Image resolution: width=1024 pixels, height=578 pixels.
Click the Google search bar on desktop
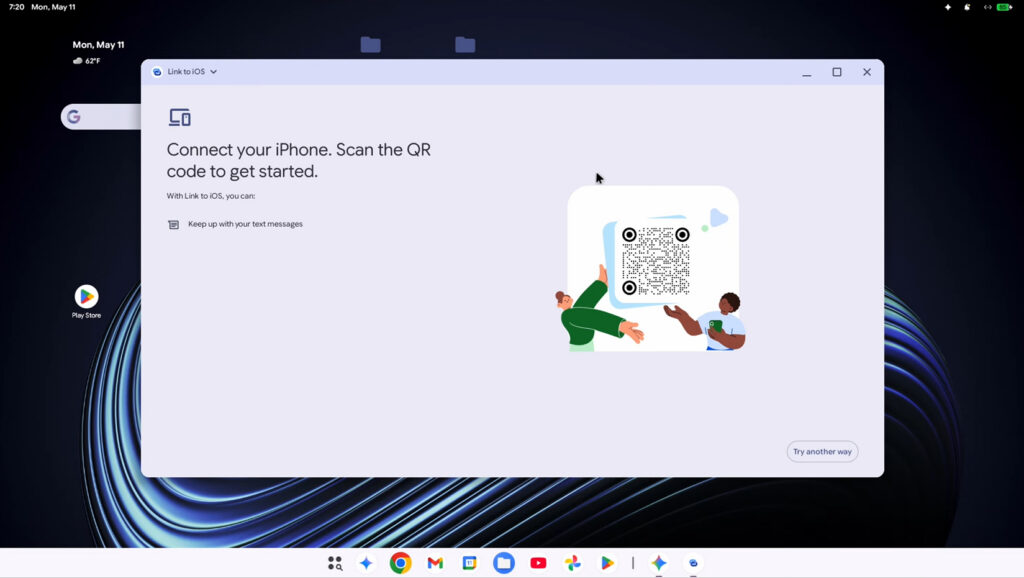point(101,117)
